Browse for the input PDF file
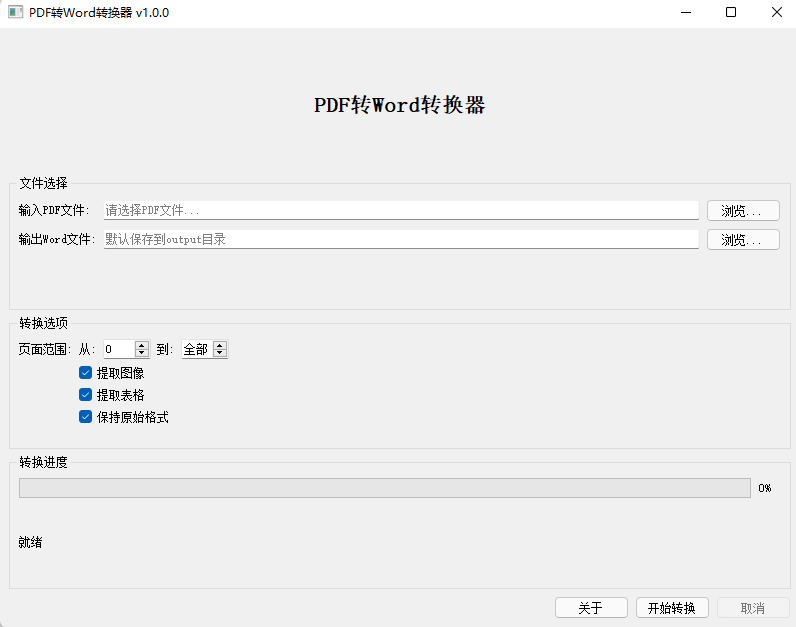The image size is (796, 627). (743, 211)
